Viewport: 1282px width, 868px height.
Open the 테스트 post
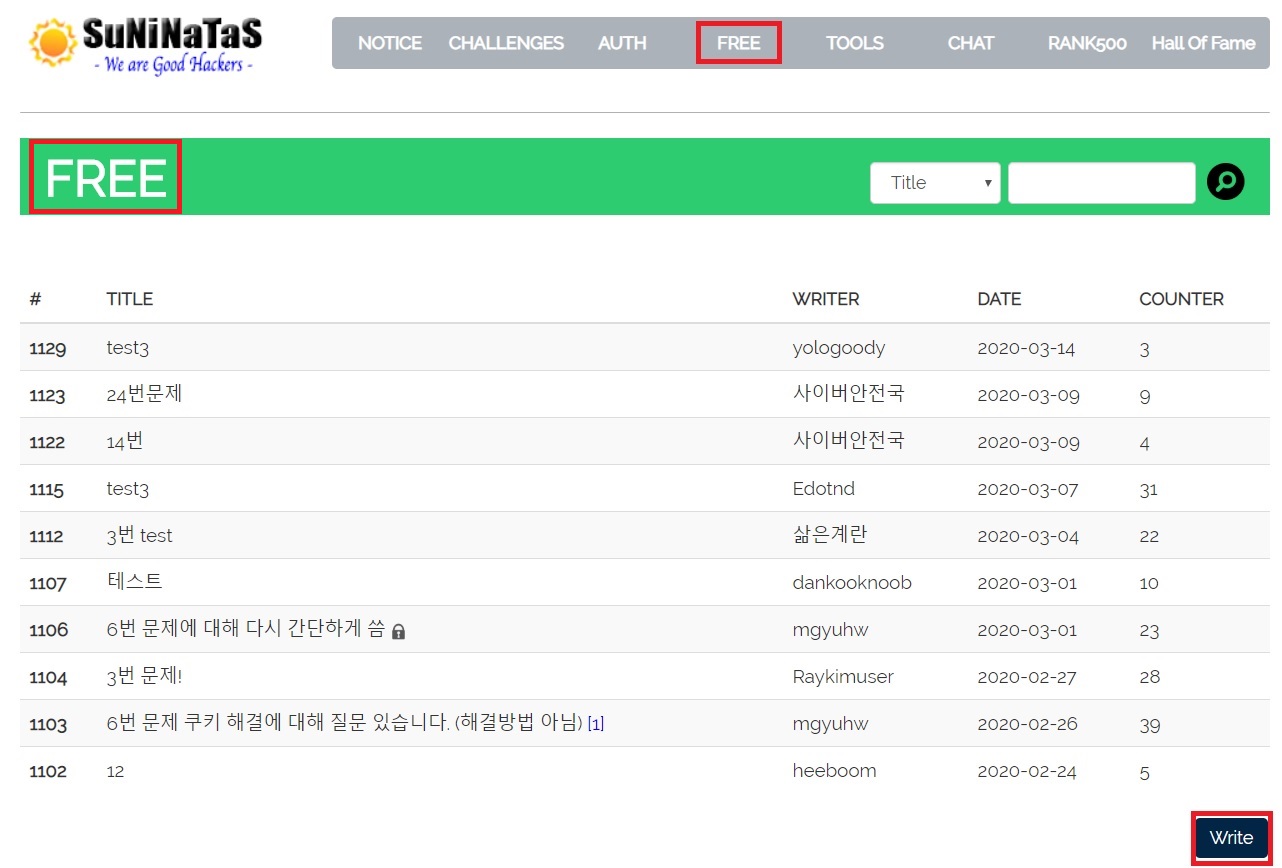134,582
